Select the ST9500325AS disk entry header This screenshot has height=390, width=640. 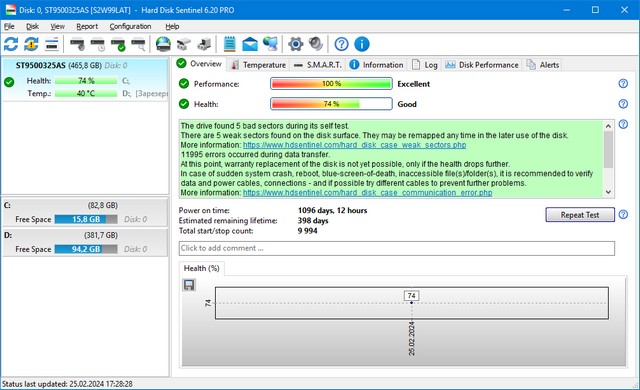point(71,65)
